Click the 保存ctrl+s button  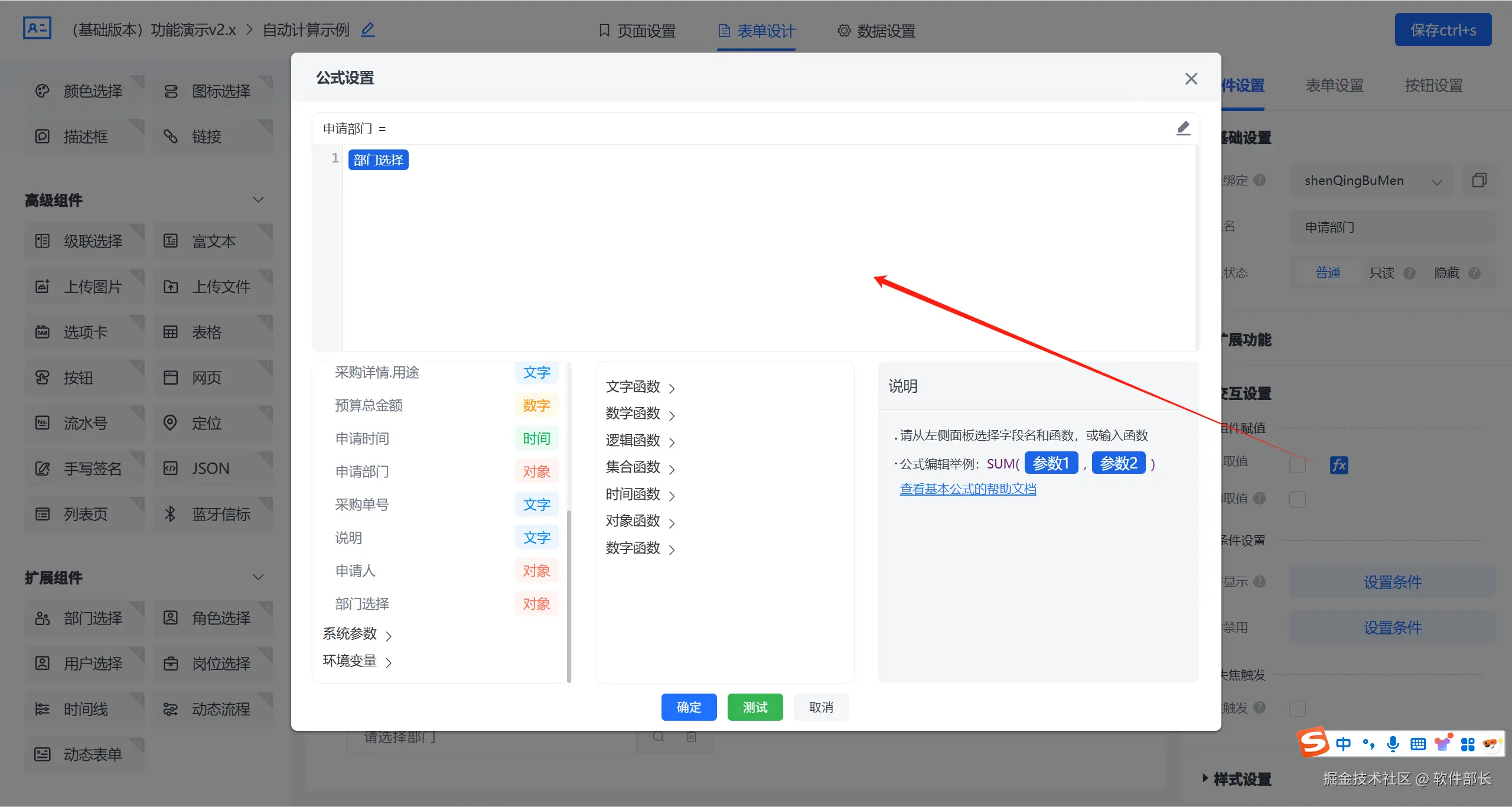coord(1443,30)
